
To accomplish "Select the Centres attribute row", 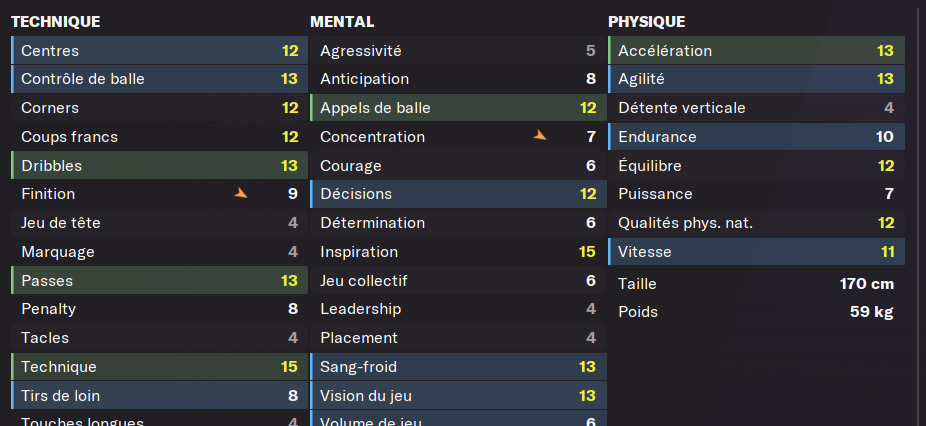I will point(159,51).
